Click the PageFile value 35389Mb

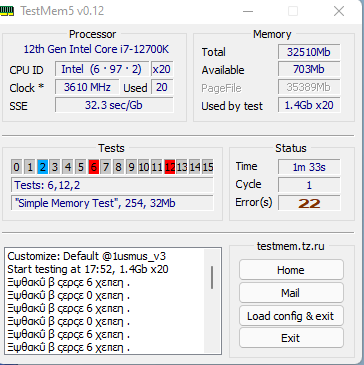click(x=309, y=87)
